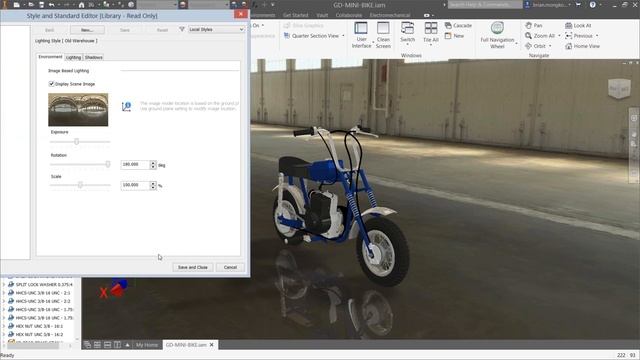Click the Rotation value spinner arrows
The image size is (640, 360).
tap(153, 164)
